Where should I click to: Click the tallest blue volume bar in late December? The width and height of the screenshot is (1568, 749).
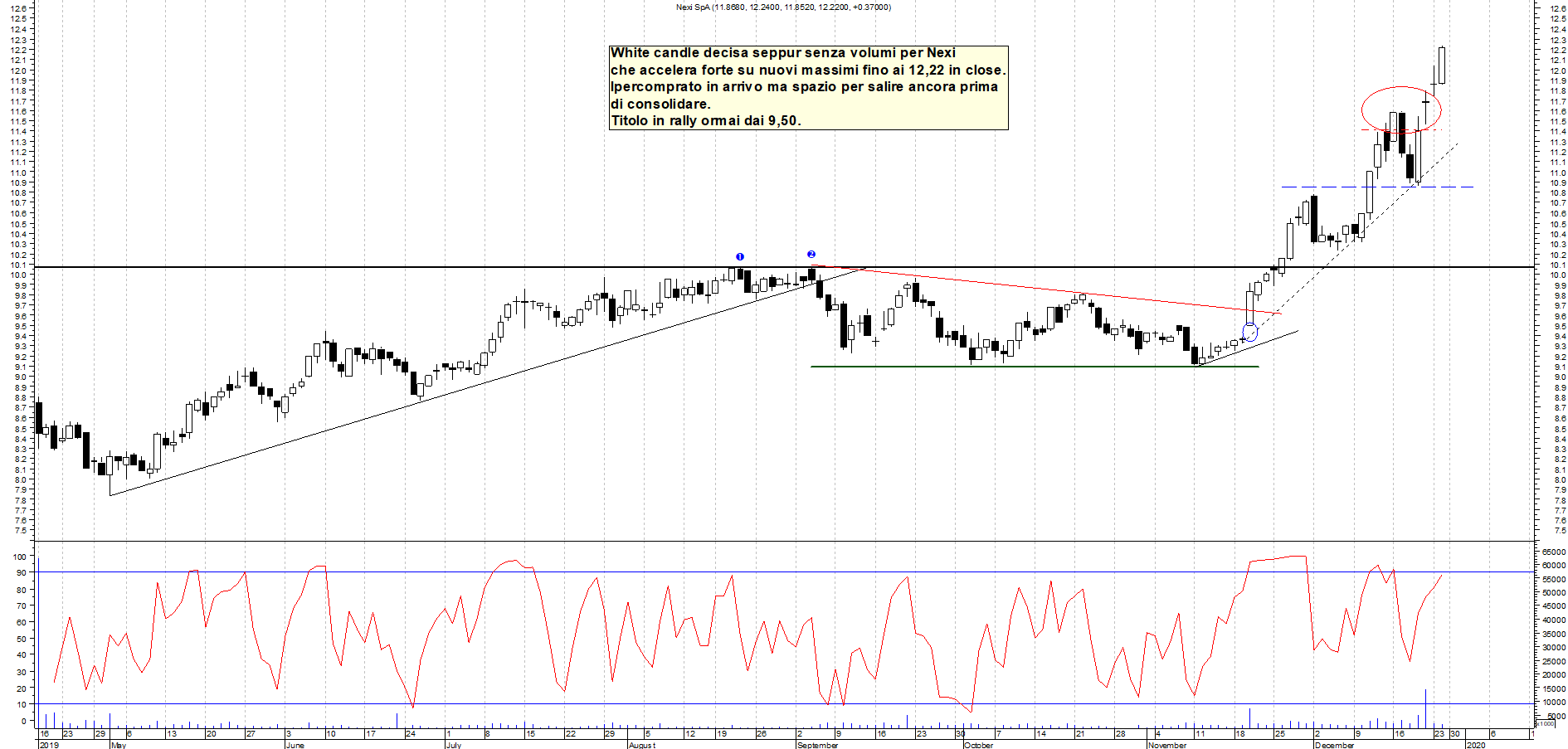(1426, 709)
